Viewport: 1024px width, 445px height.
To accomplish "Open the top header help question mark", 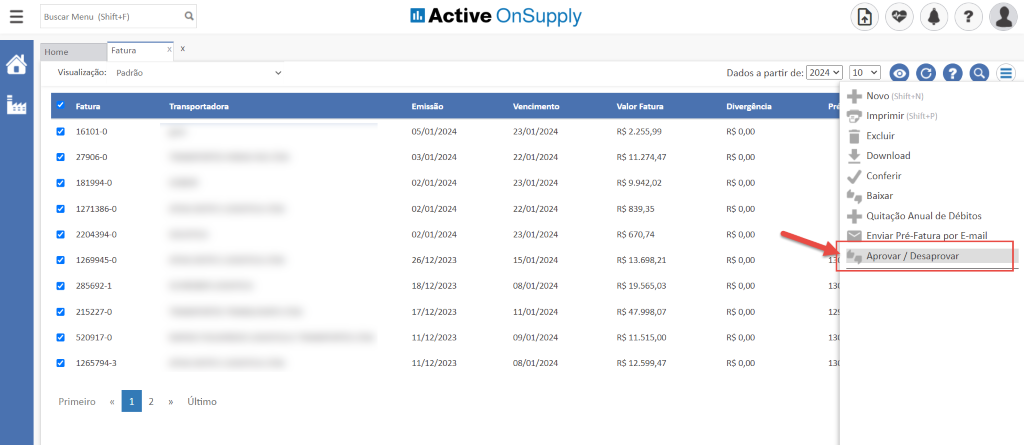I will pyautogui.click(x=968, y=17).
